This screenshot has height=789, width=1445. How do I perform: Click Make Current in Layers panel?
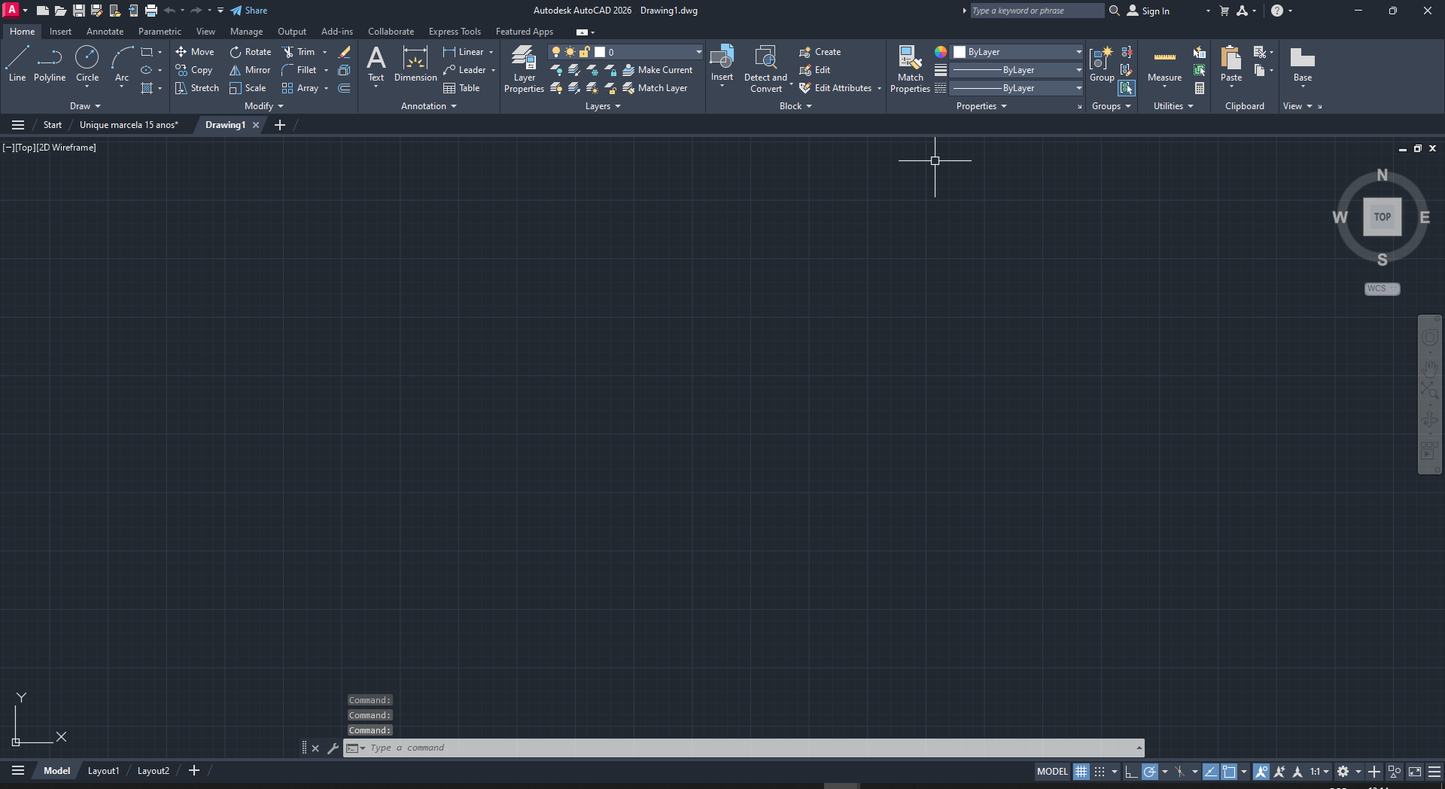pos(660,69)
